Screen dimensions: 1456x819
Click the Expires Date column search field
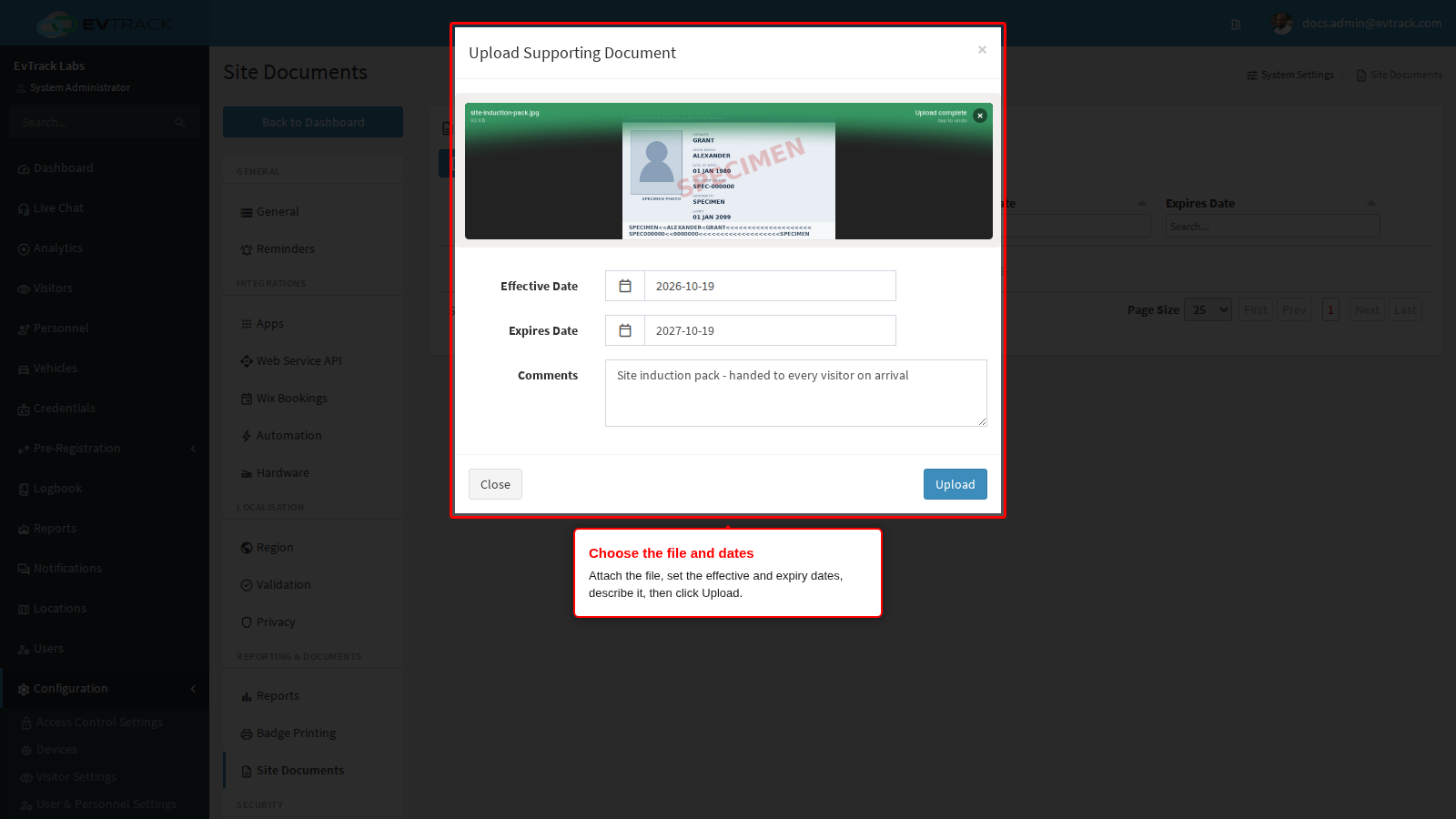point(1273,227)
